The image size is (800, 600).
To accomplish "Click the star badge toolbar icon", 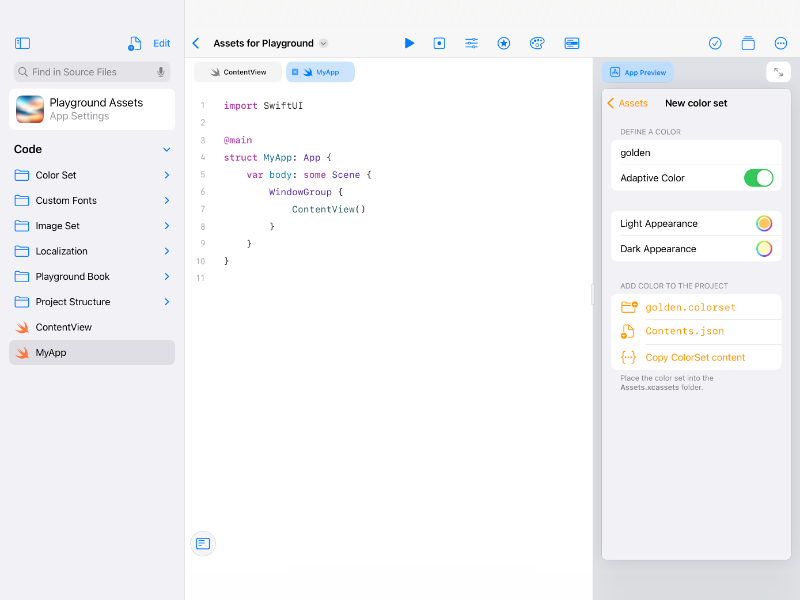I will [x=504, y=43].
